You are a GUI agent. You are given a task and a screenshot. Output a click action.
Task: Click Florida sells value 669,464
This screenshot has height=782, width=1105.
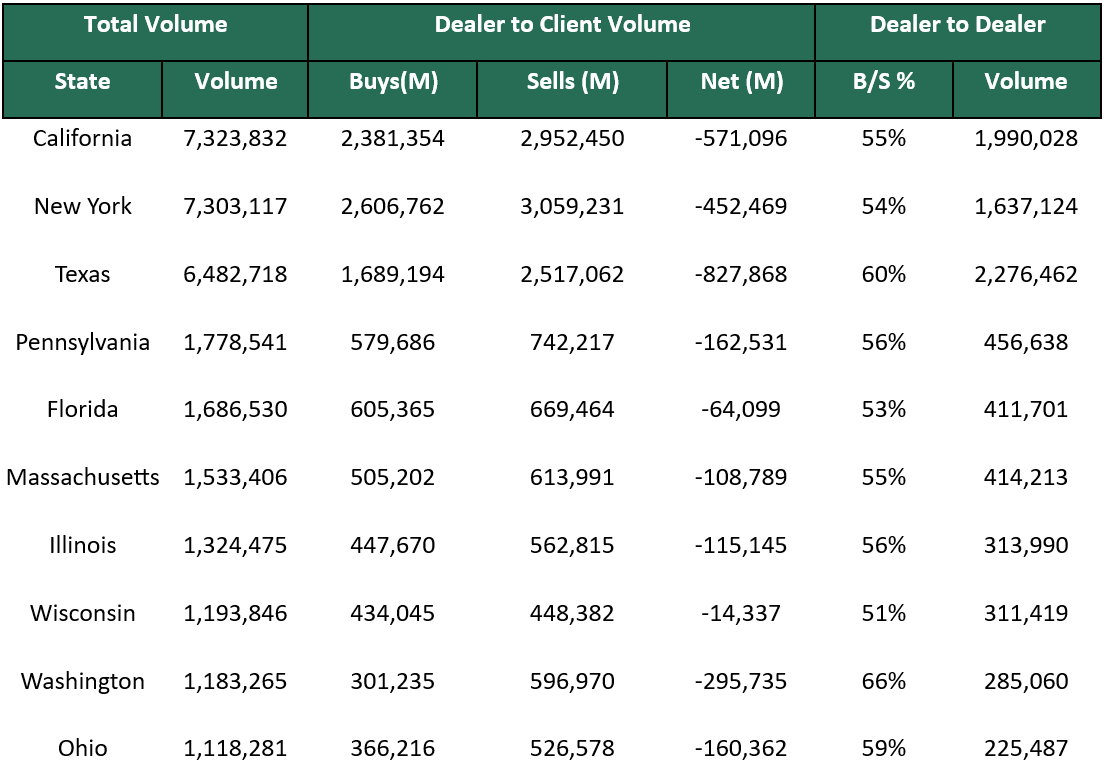[x=572, y=410]
